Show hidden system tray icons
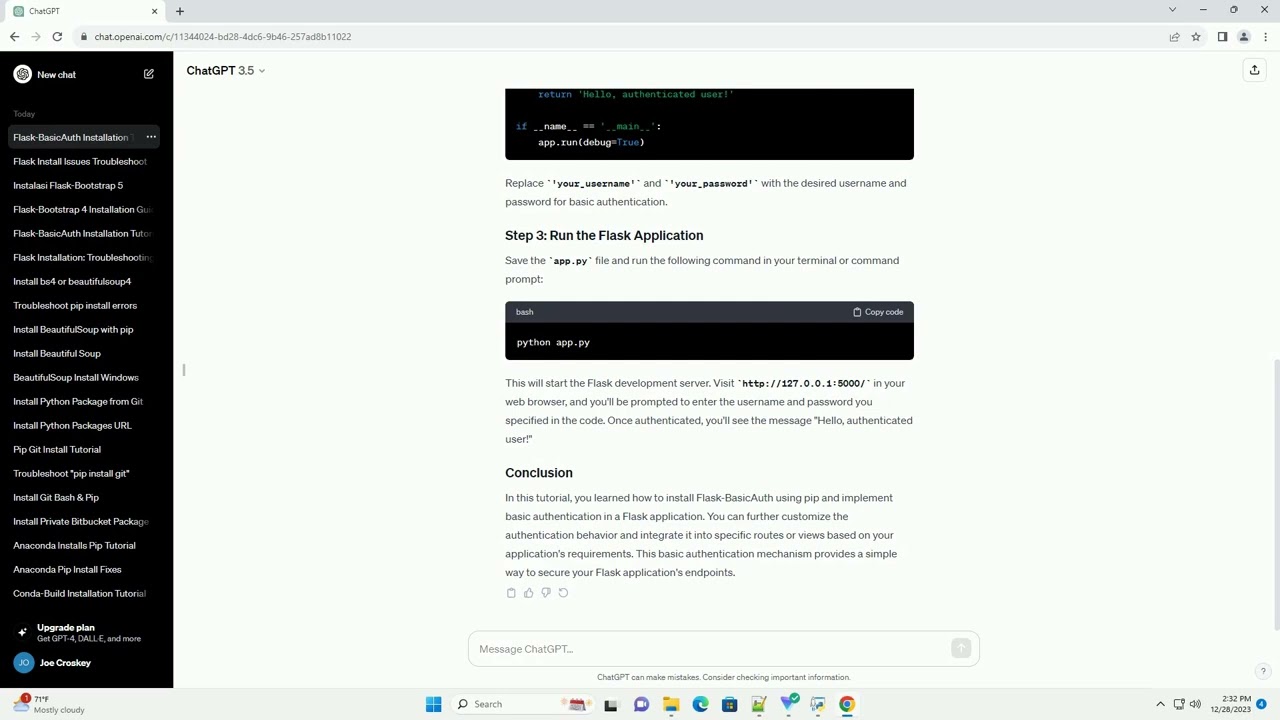The height and width of the screenshot is (720, 1280). (x=1160, y=704)
